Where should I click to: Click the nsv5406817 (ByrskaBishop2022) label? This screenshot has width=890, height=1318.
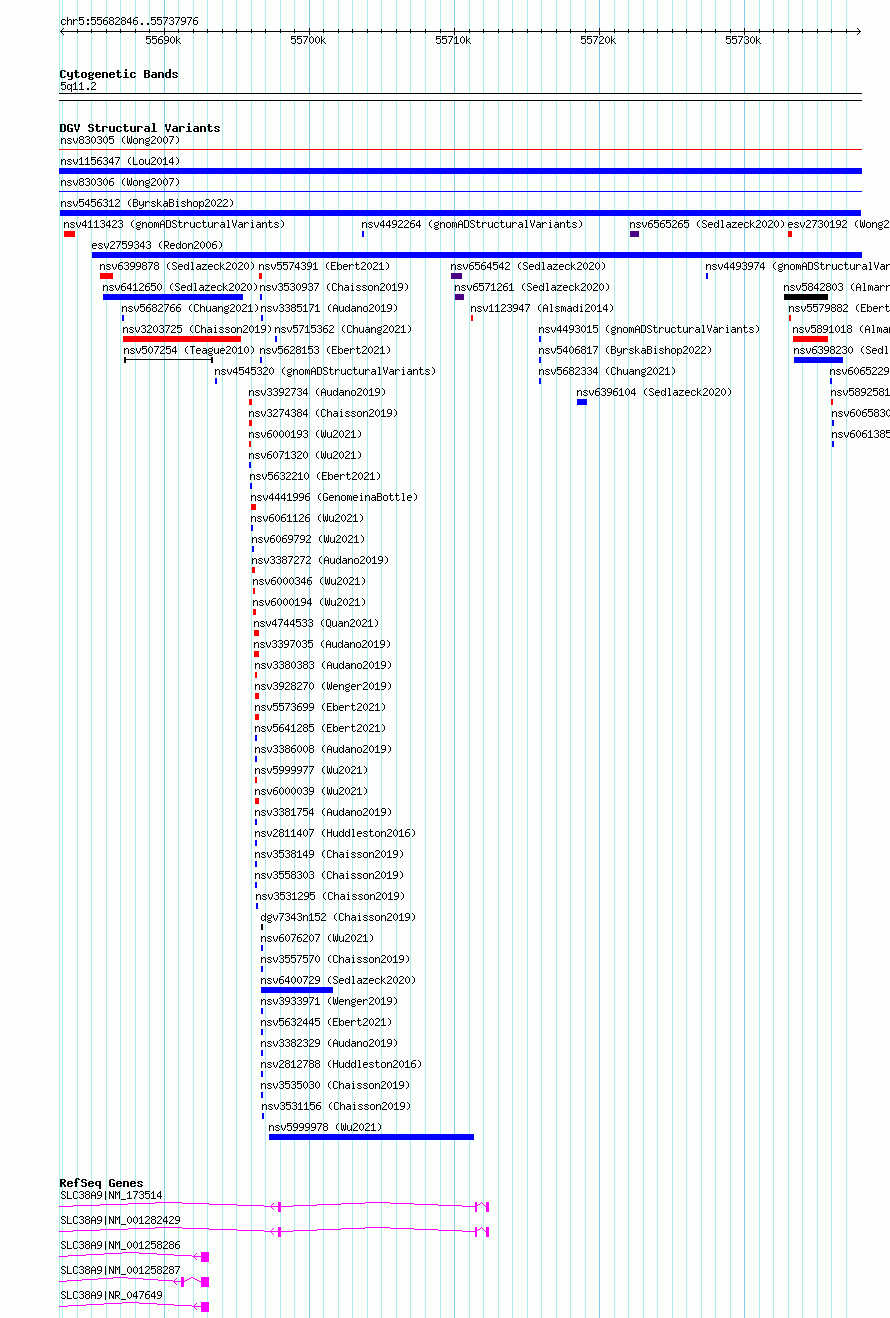pyautogui.click(x=625, y=350)
